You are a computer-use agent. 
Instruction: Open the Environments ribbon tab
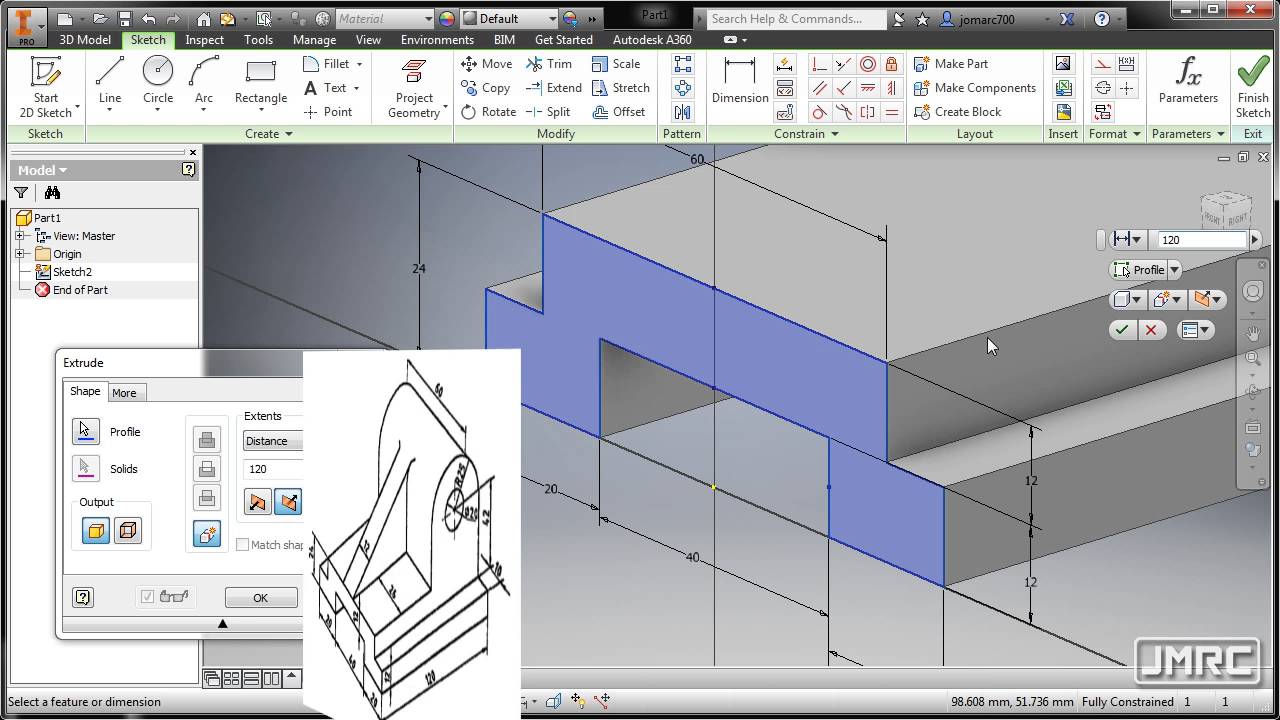click(x=437, y=40)
